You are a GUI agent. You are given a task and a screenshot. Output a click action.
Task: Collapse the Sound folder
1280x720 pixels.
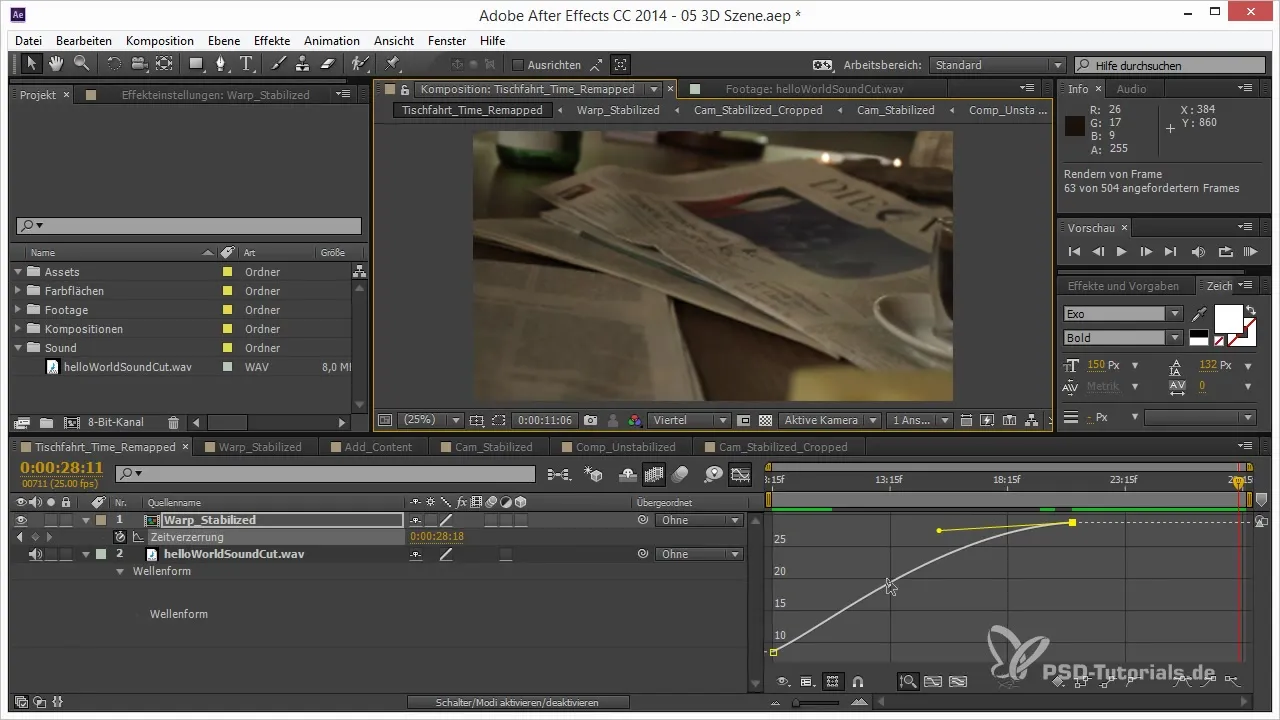point(18,348)
